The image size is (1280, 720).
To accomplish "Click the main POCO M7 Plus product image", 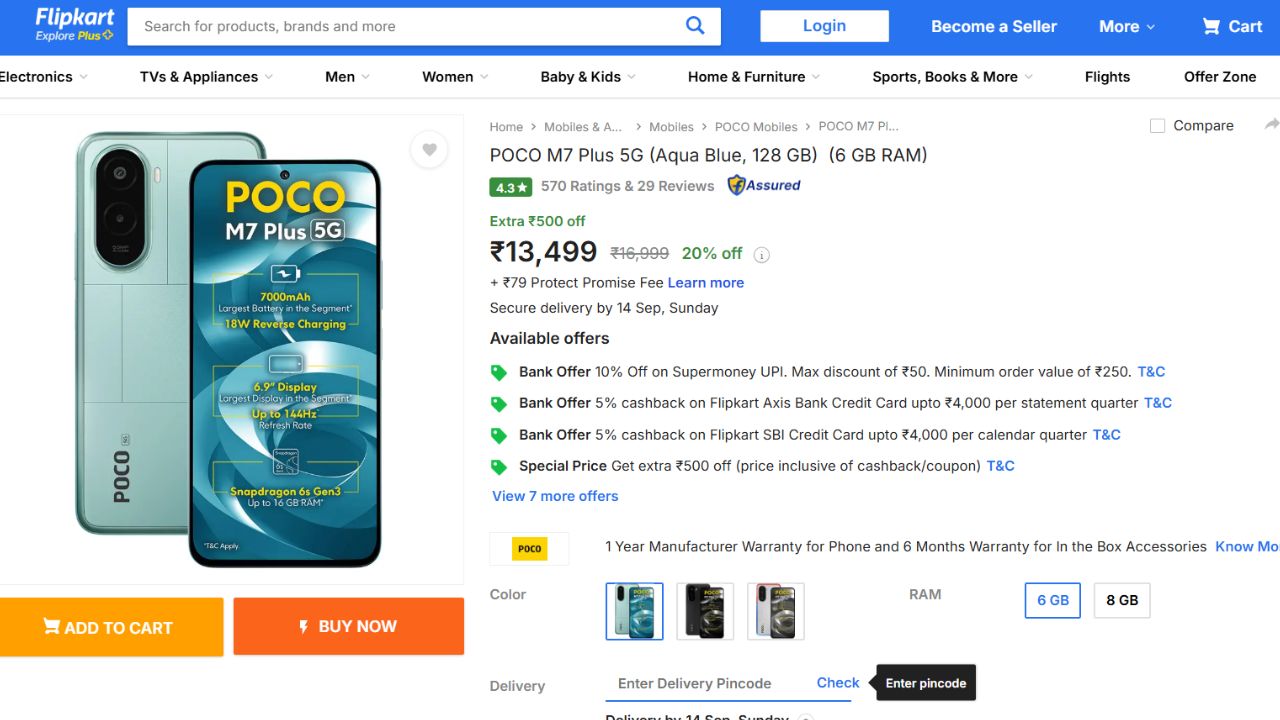I will point(229,349).
